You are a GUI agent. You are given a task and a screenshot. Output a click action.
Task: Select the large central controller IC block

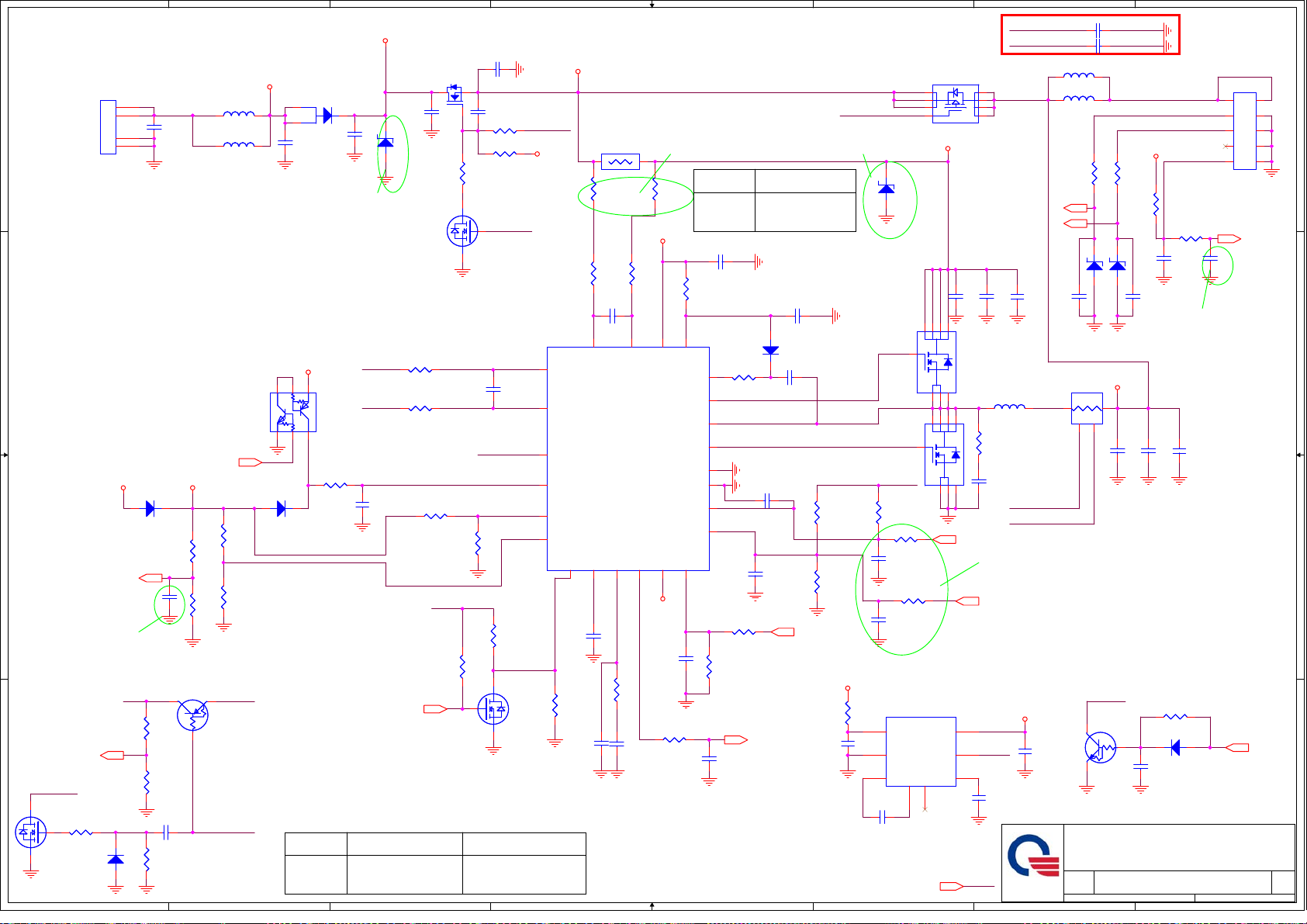click(628, 459)
